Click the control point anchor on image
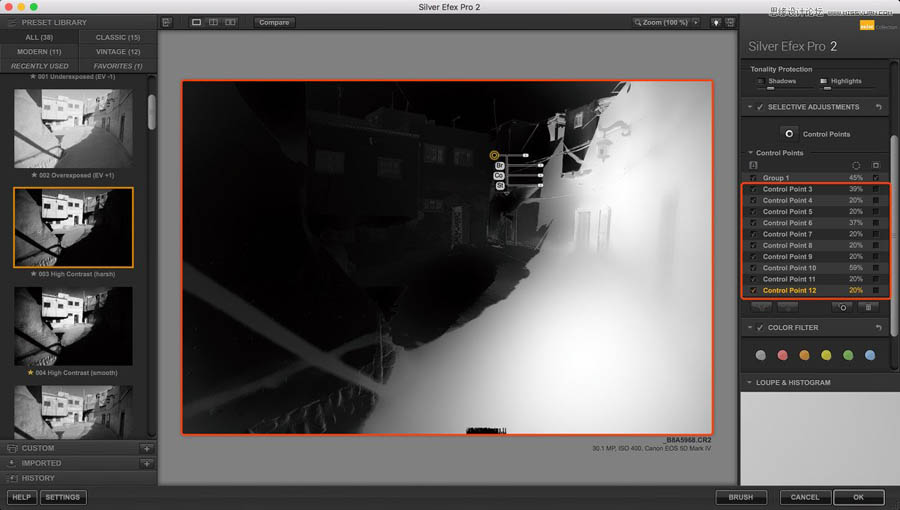Viewport: 900px width, 510px height. coord(494,155)
